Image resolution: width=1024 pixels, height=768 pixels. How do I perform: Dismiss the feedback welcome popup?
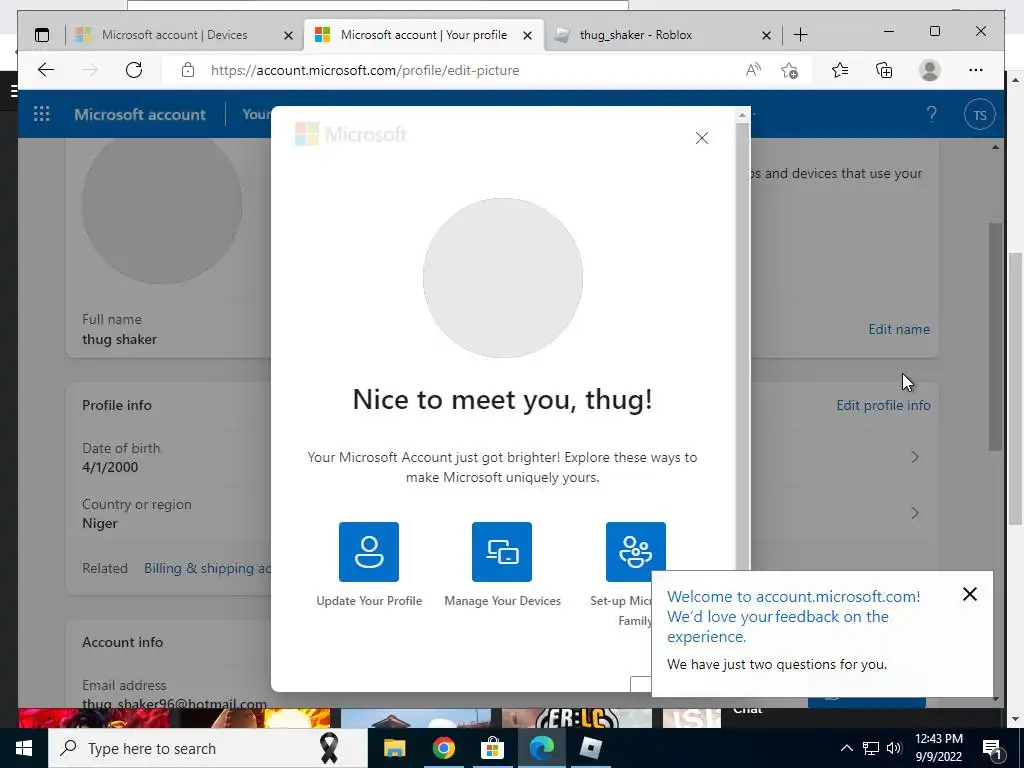pos(970,594)
